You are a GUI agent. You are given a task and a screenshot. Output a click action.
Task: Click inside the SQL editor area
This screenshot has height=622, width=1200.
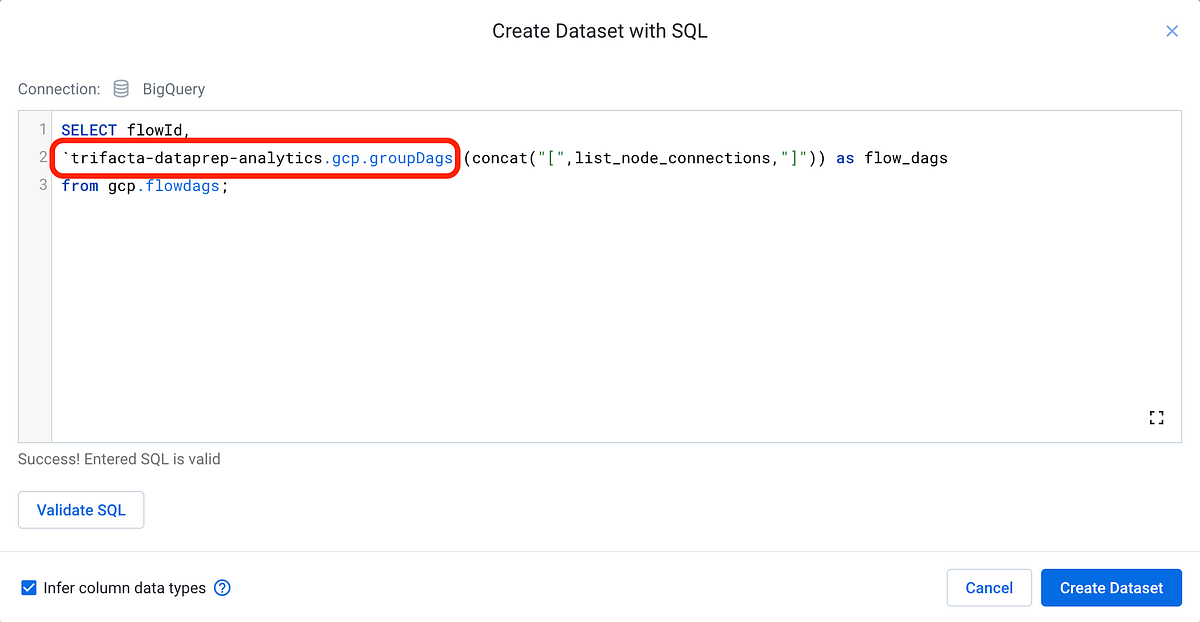tap(600, 300)
